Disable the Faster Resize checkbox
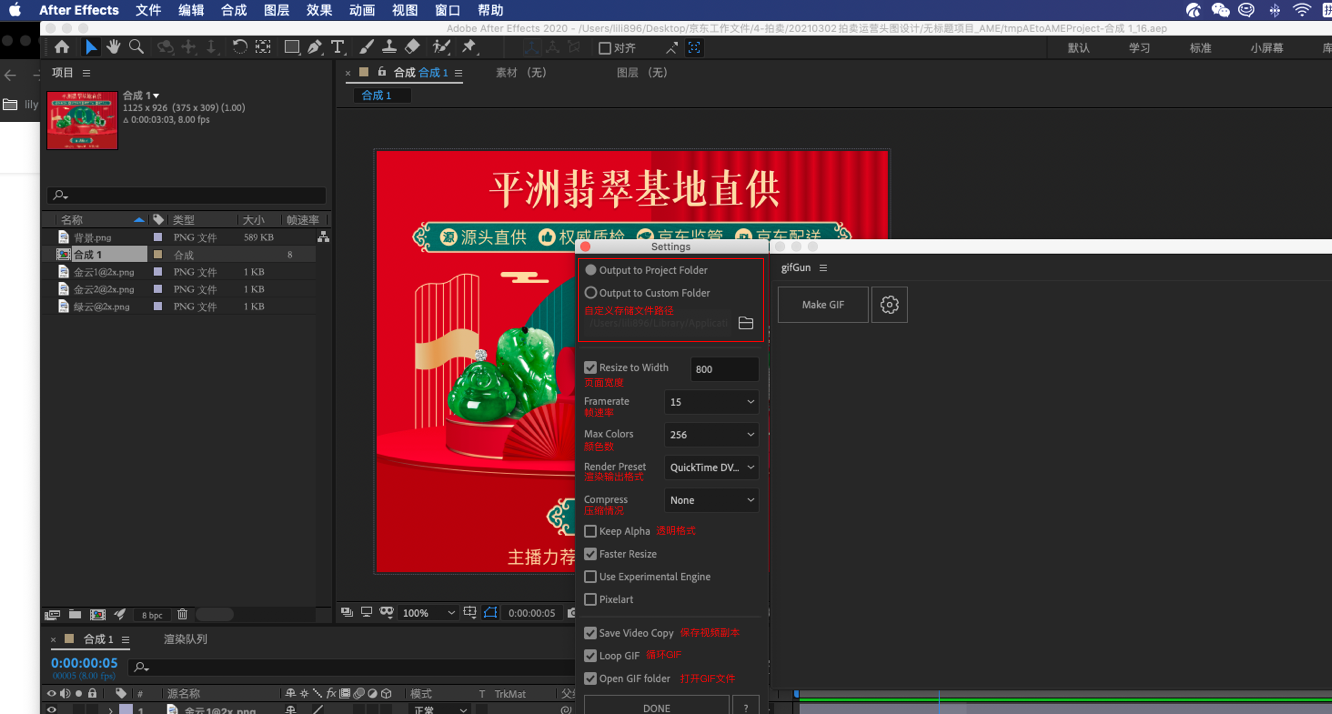The height and width of the screenshot is (714, 1332). pos(590,554)
